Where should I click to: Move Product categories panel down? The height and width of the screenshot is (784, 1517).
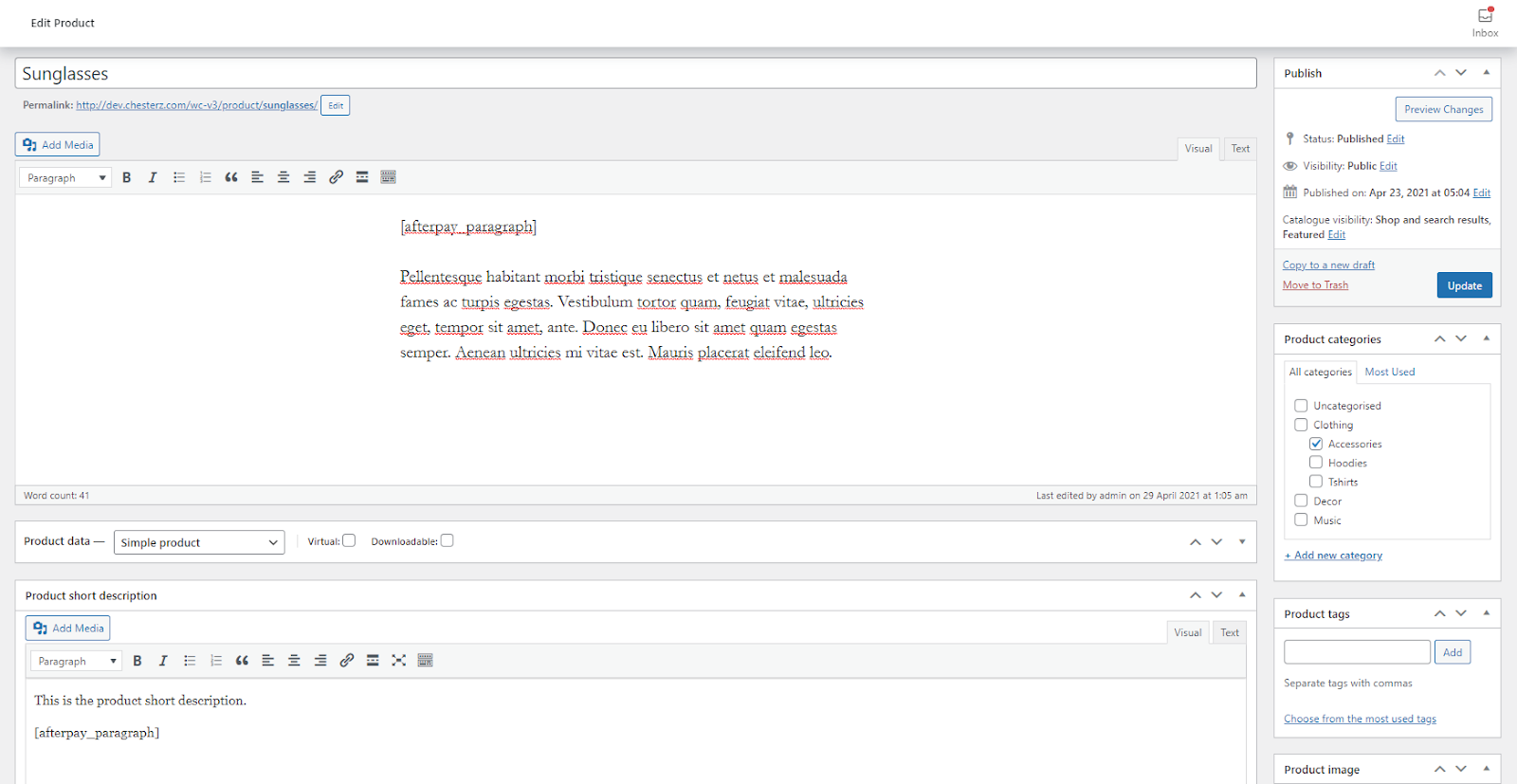(1461, 338)
